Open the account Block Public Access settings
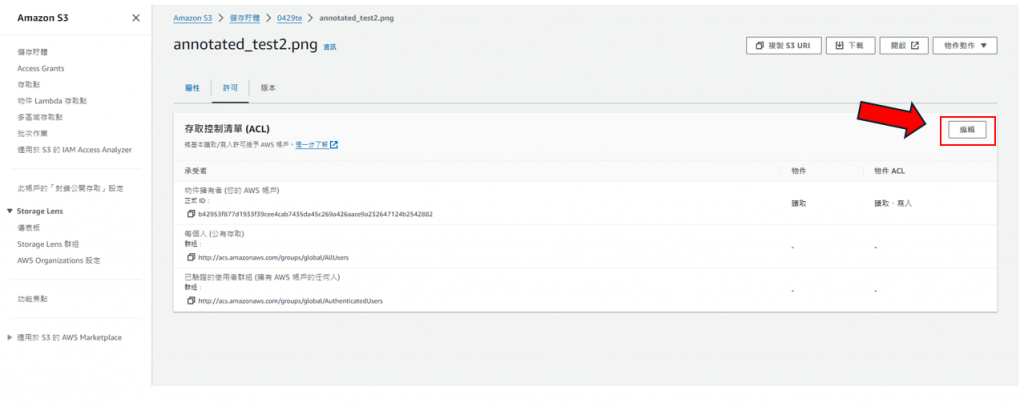1024x407 pixels. coord(71,188)
